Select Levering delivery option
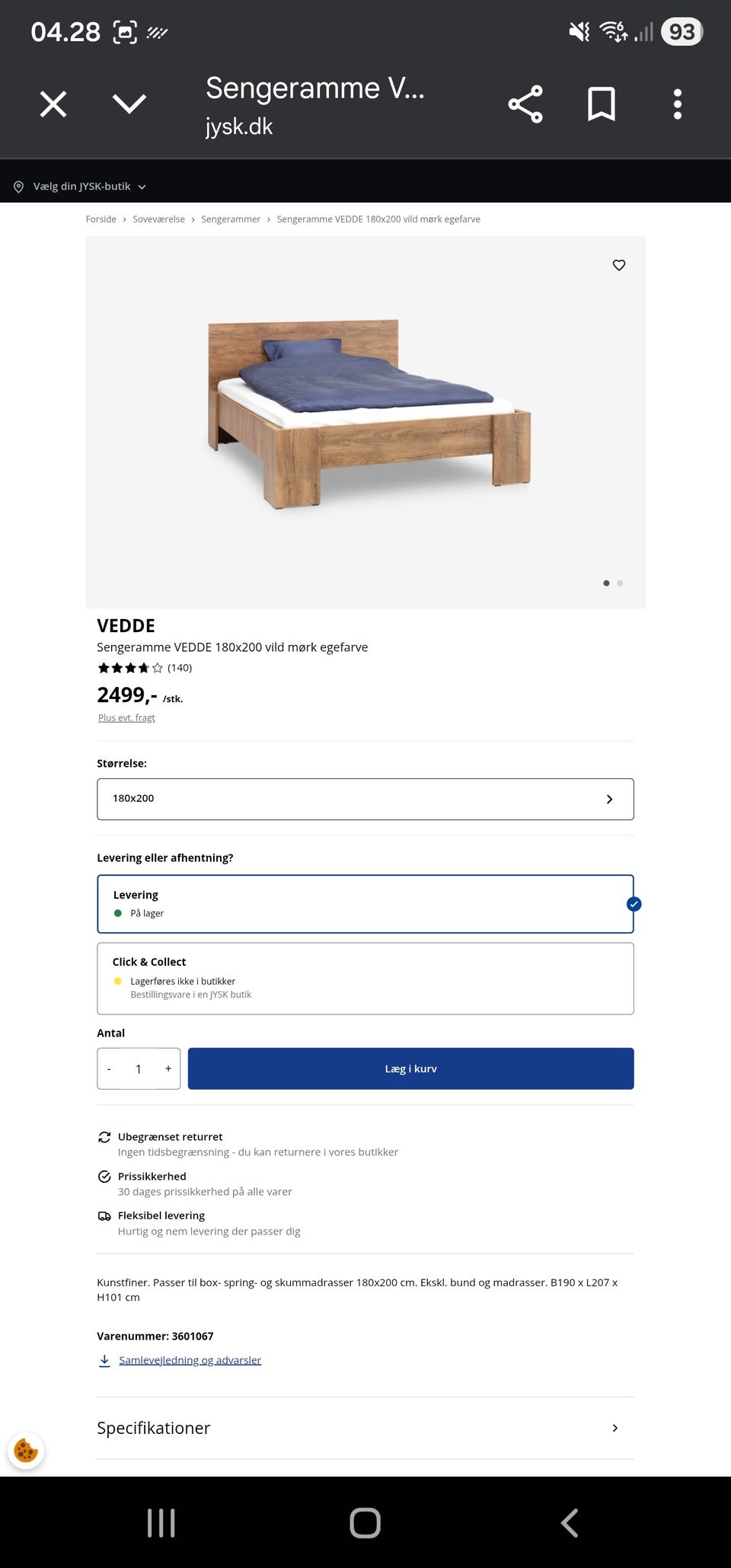The image size is (731, 1568). pos(365,903)
